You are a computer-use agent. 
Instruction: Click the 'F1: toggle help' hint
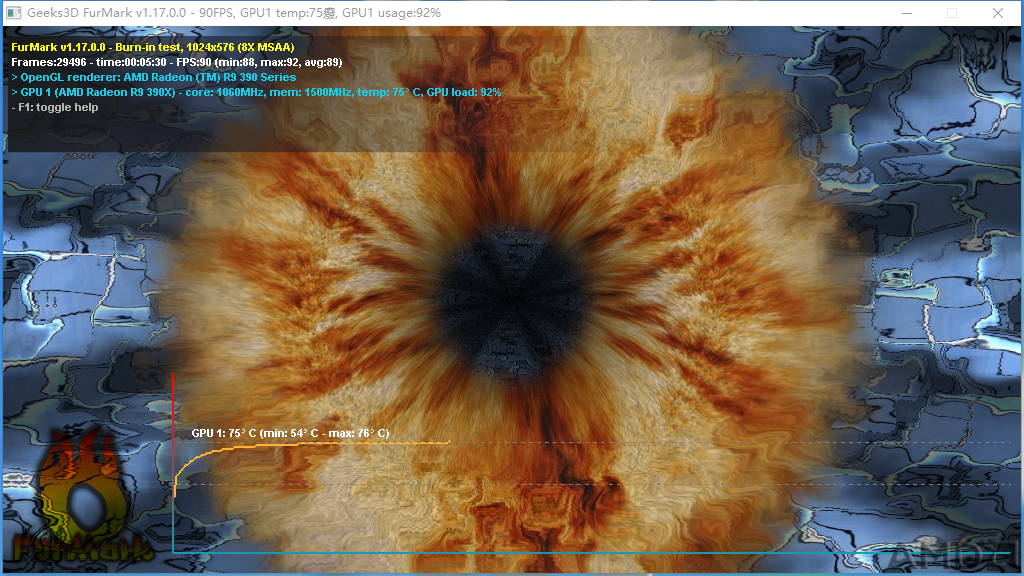point(55,107)
